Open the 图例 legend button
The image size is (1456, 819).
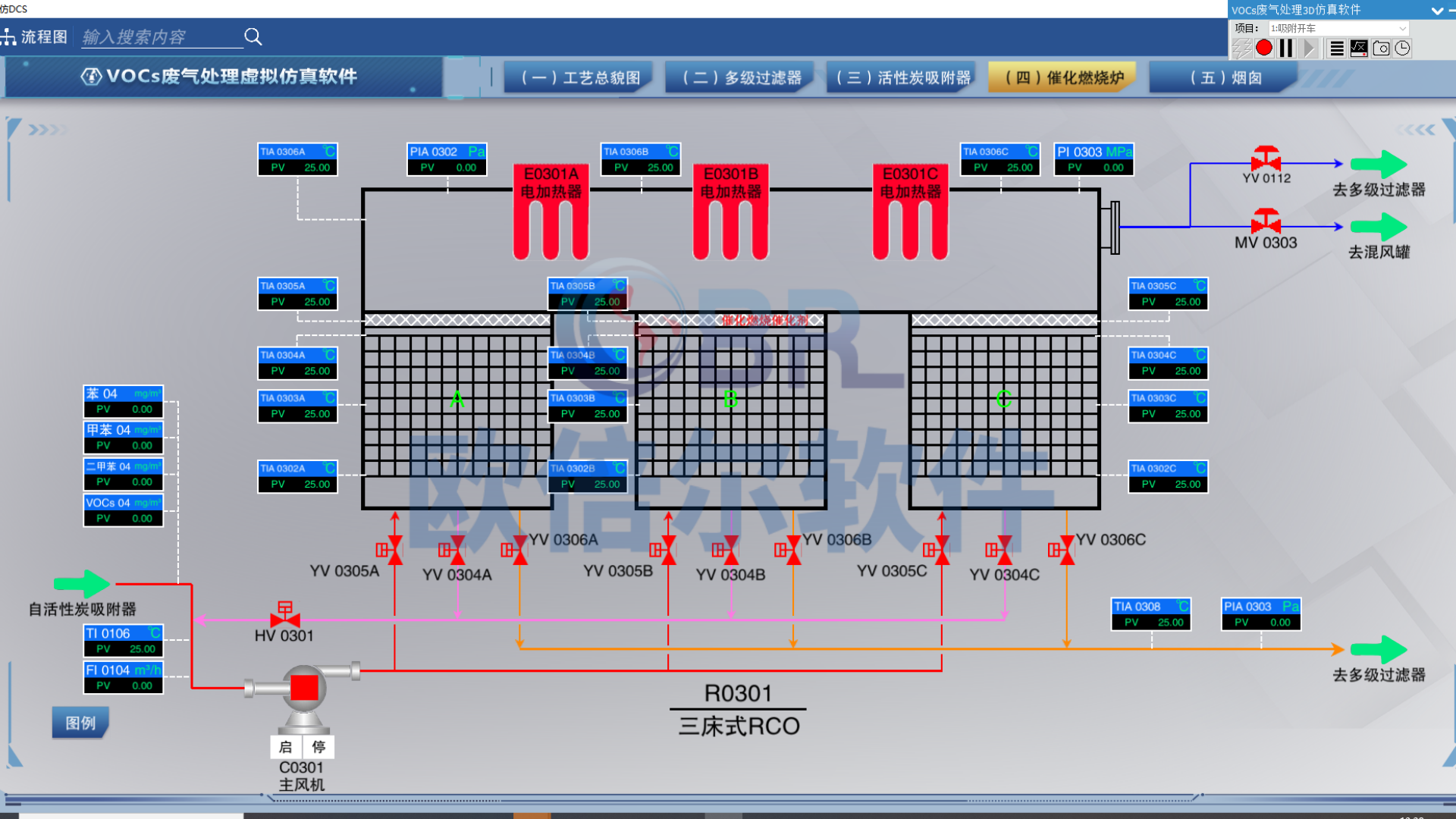click(80, 723)
